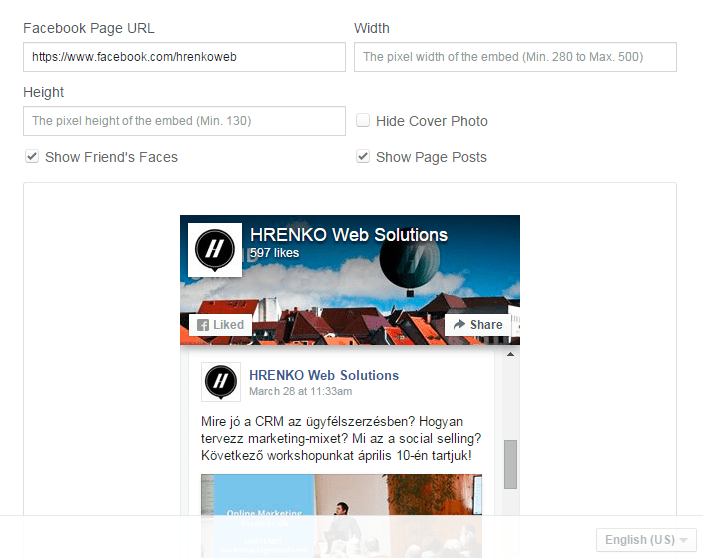703x558 pixels.
Task: Uncheck Show Friend's Faces checkbox
Action: pyautogui.click(x=32, y=157)
